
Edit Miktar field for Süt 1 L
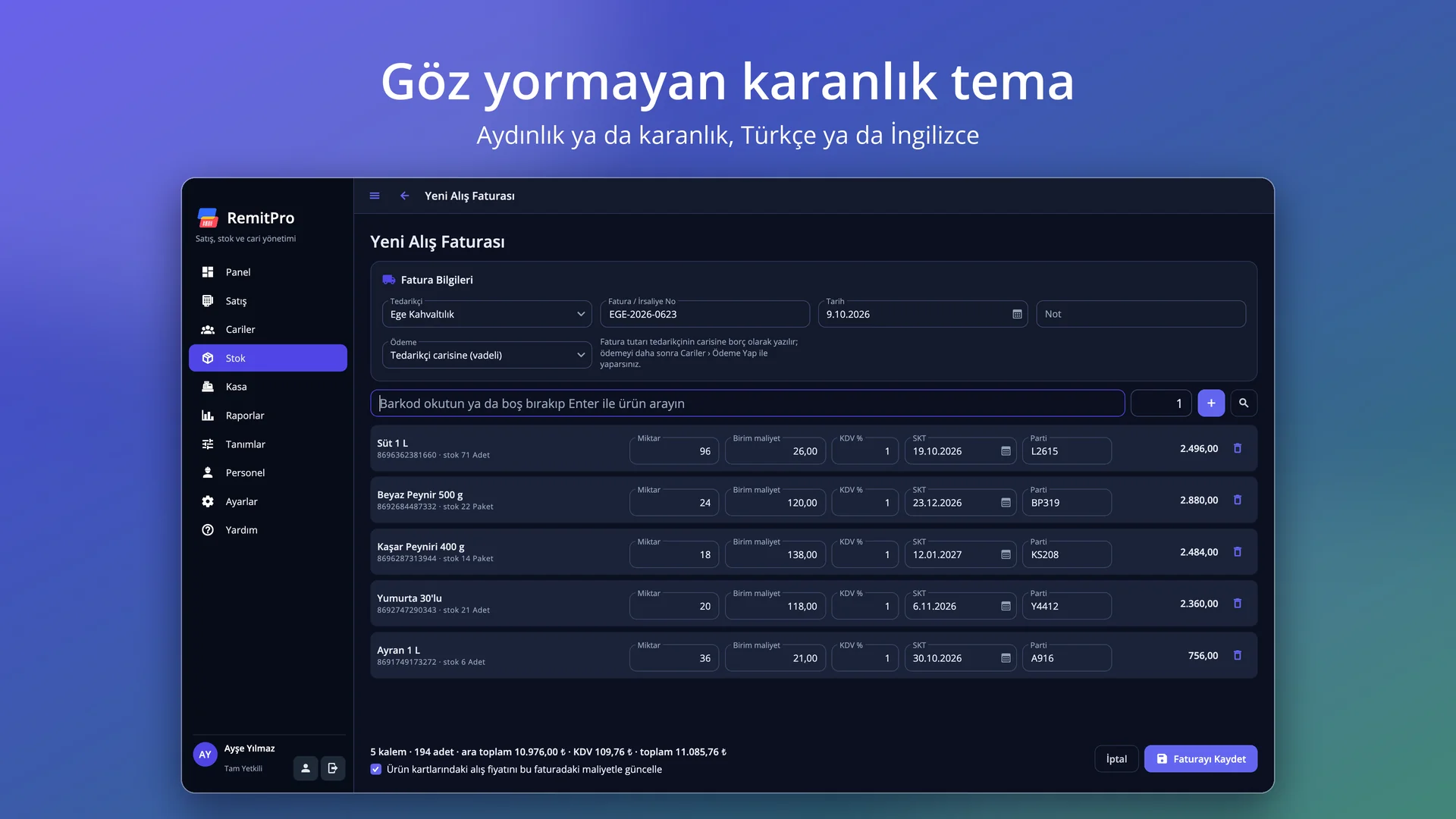click(673, 451)
